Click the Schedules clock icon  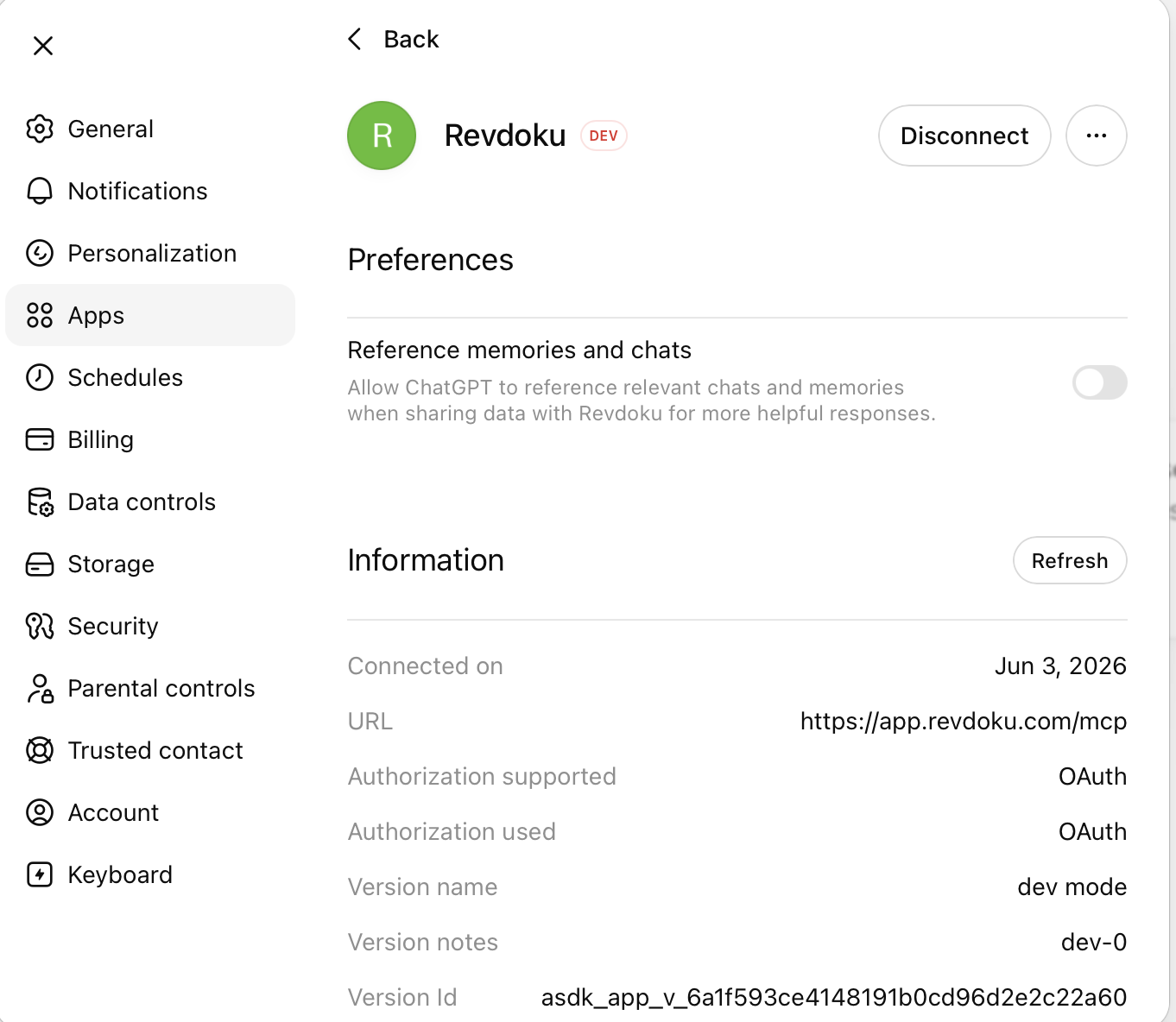tap(40, 377)
